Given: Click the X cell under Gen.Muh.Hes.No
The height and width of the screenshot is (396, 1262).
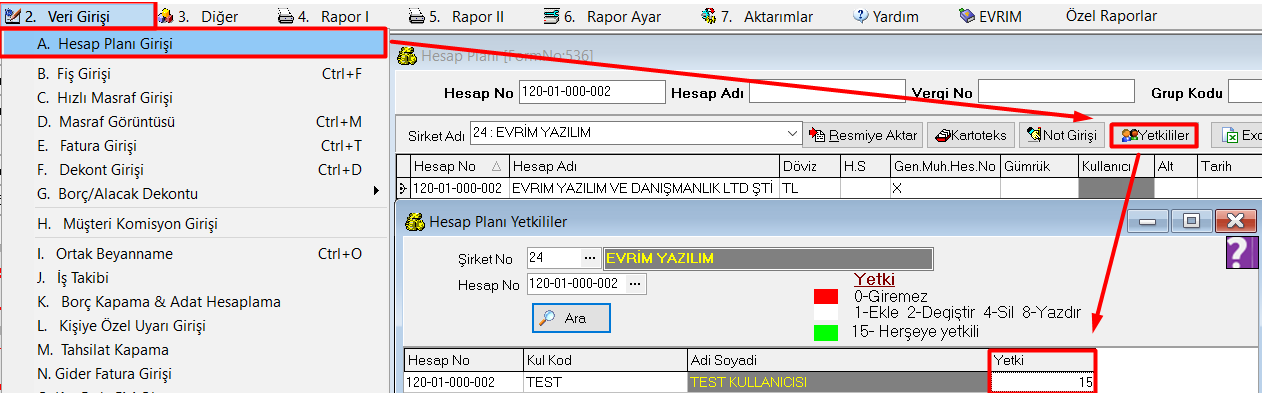Looking at the screenshot, I should click(x=945, y=187).
